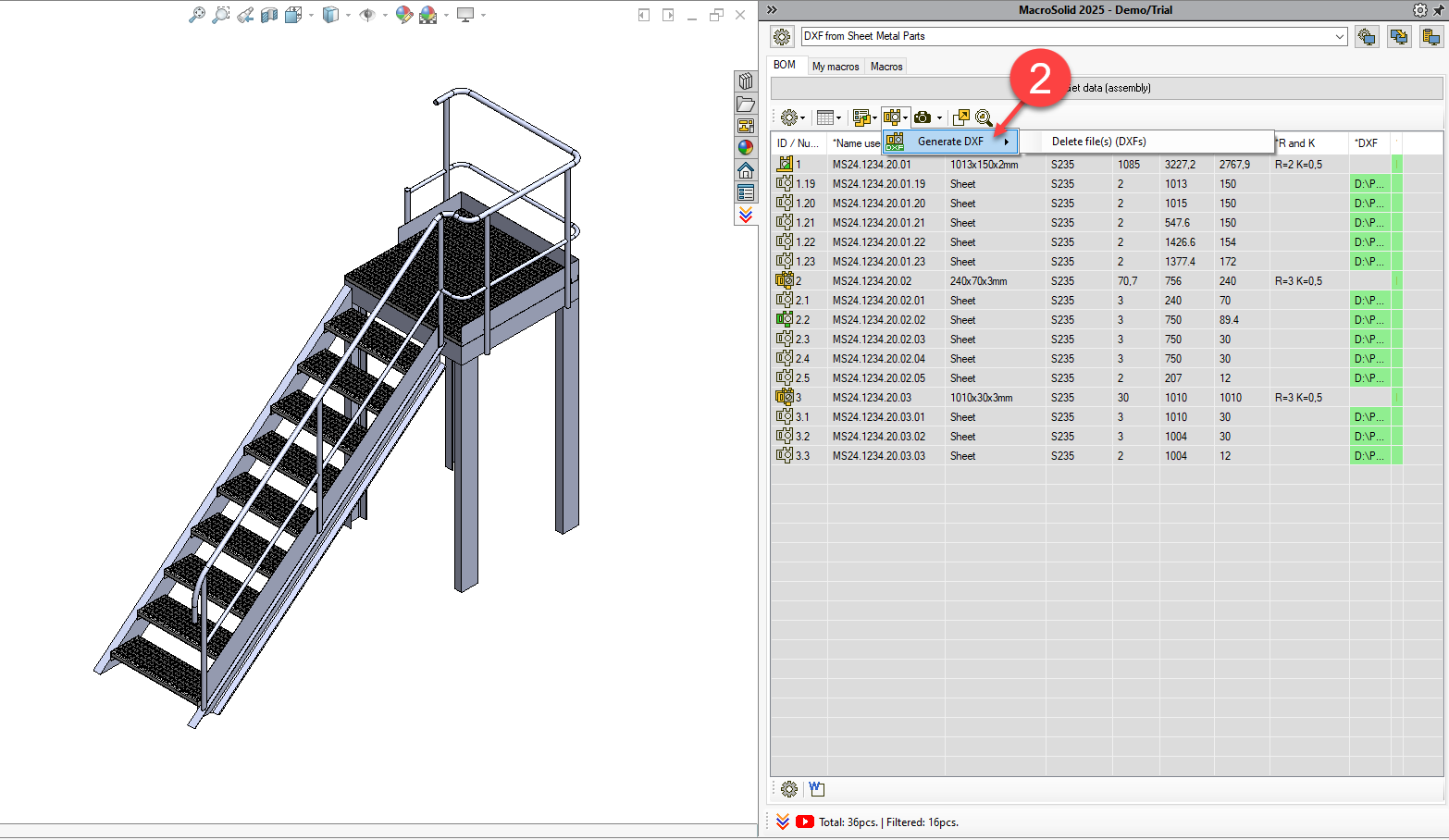The height and width of the screenshot is (840, 1449).
Task: Click the Display Style icon
Action: coord(330,15)
